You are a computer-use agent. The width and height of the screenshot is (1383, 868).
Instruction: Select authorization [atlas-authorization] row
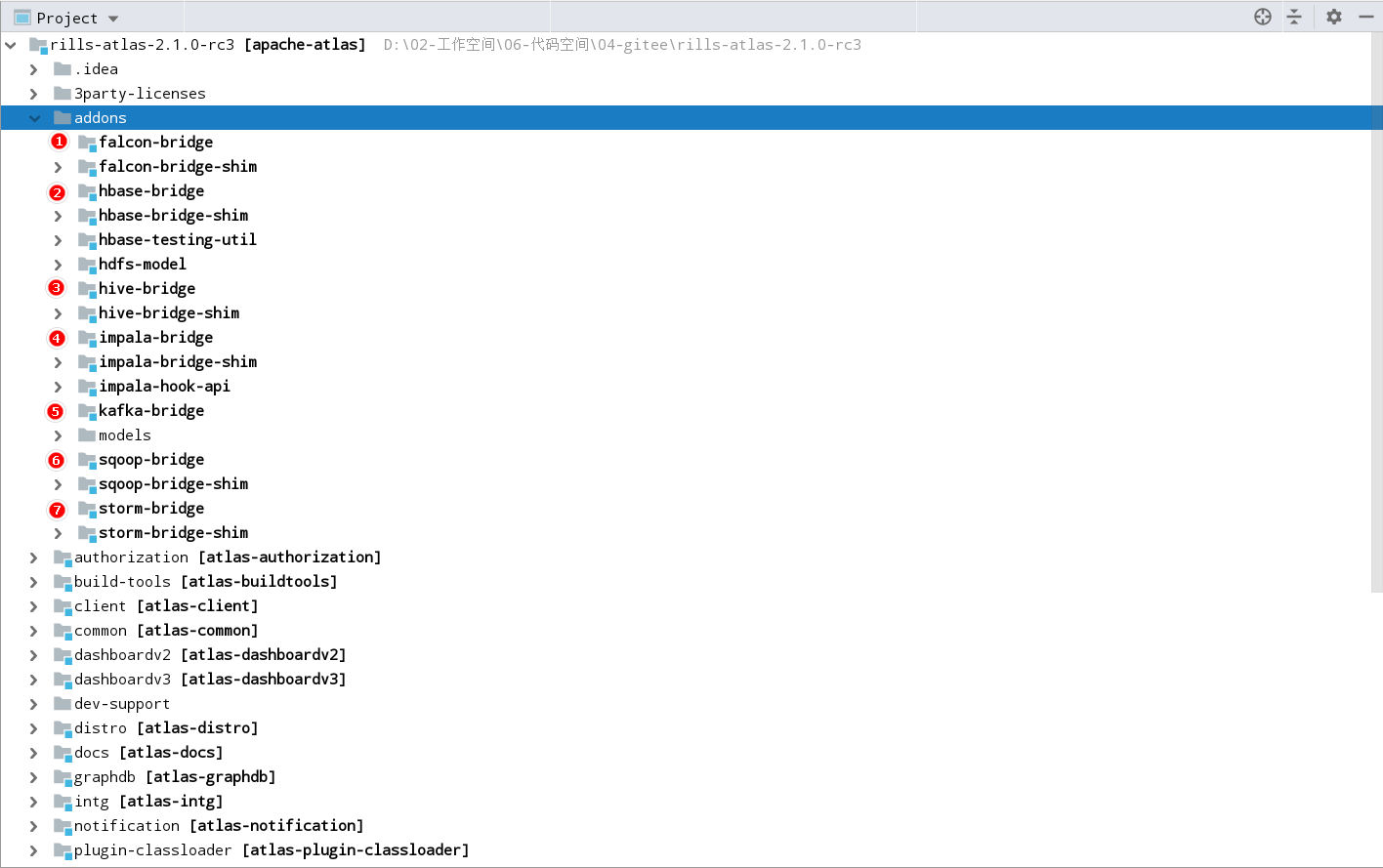(x=686, y=558)
